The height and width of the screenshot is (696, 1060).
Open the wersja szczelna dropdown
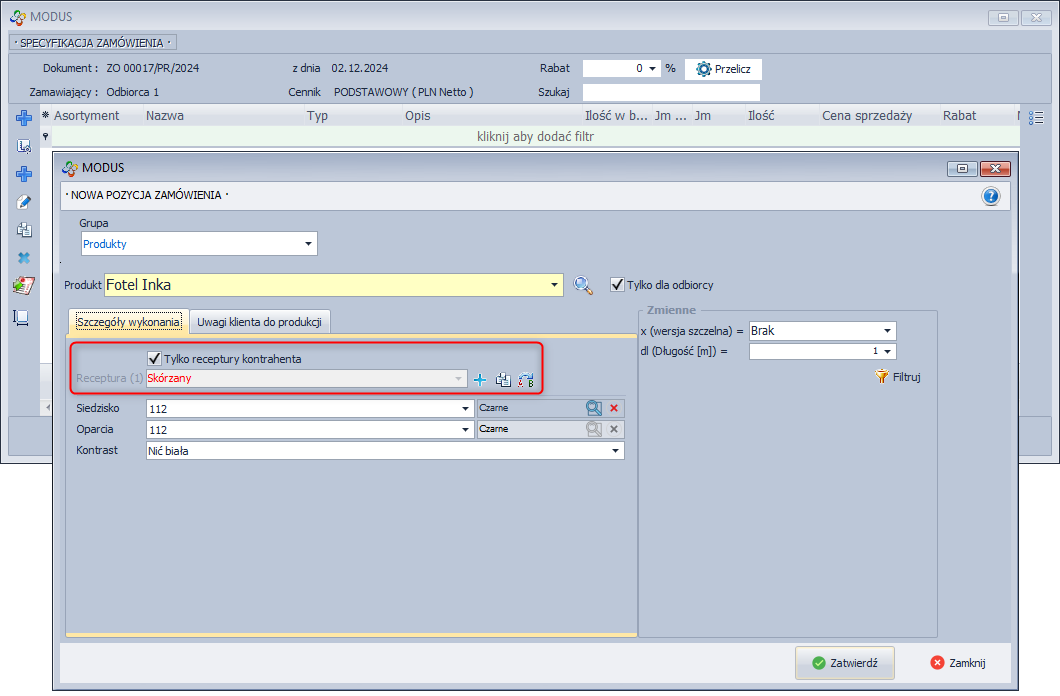(887, 331)
